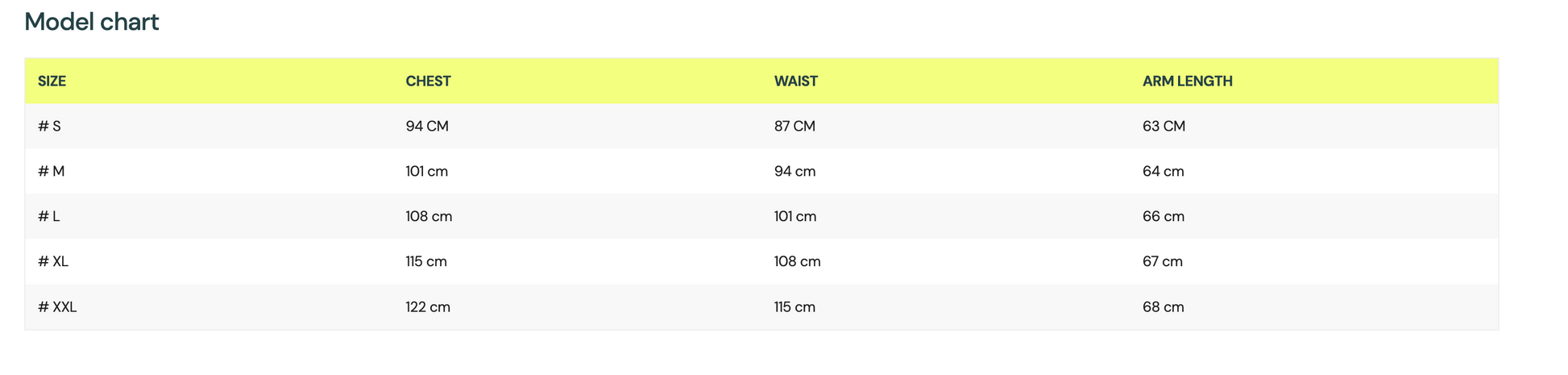Click the # XL size row label
Screen dimensions: 1568x375
point(53,262)
